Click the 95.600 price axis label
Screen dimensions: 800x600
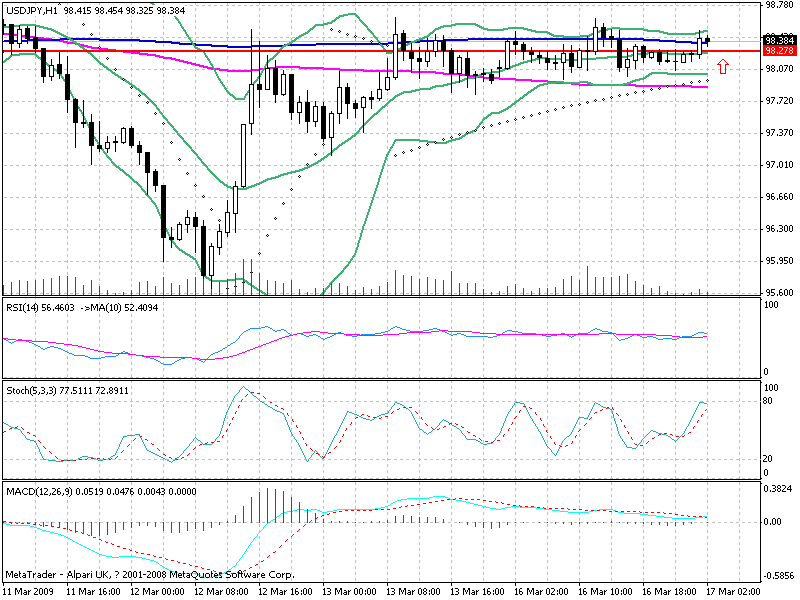pyautogui.click(x=780, y=293)
